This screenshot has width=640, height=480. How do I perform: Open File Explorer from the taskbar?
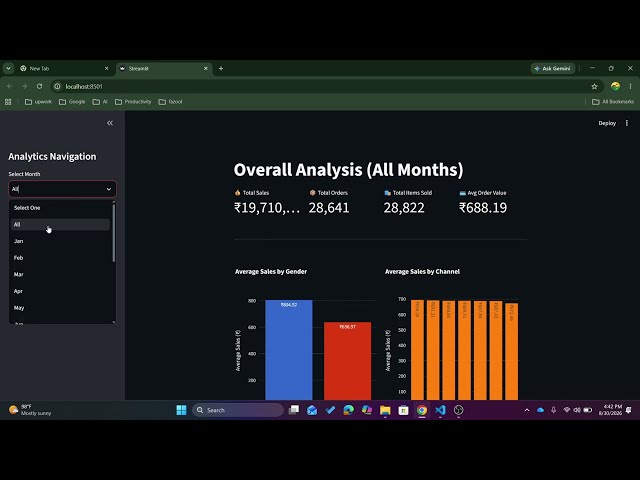point(385,410)
